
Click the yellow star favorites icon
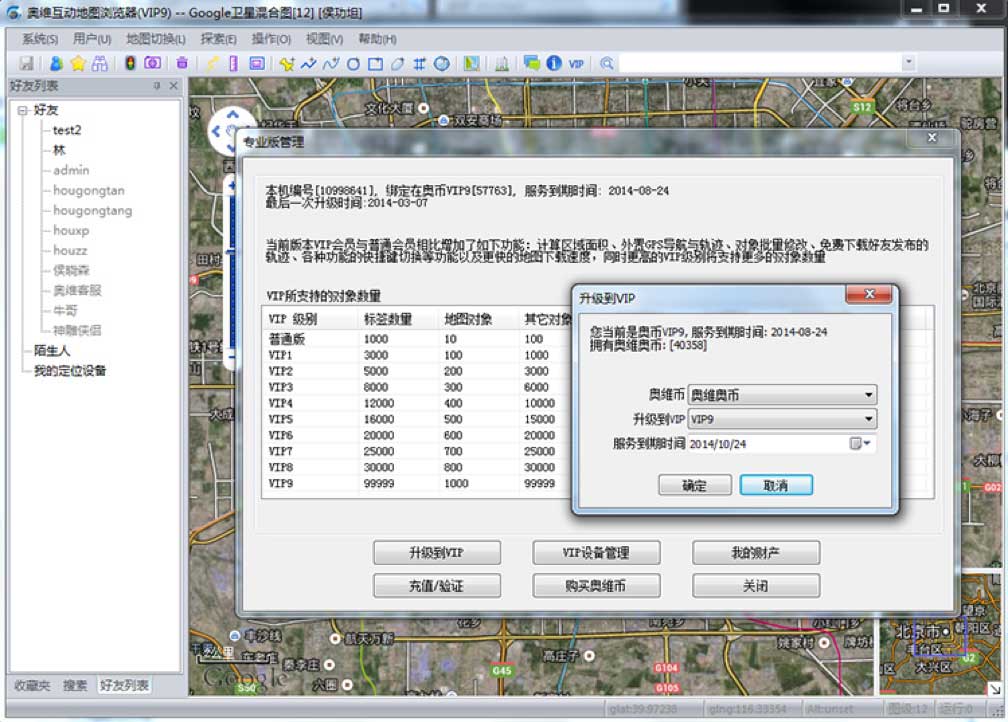(77, 63)
